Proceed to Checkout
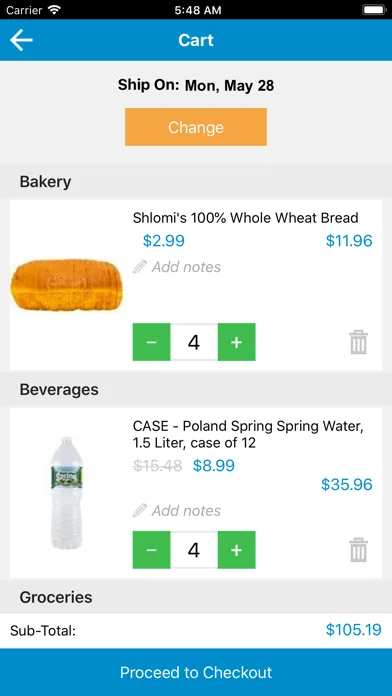Image resolution: width=392 pixels, height=696 pixels. point(196,672)
